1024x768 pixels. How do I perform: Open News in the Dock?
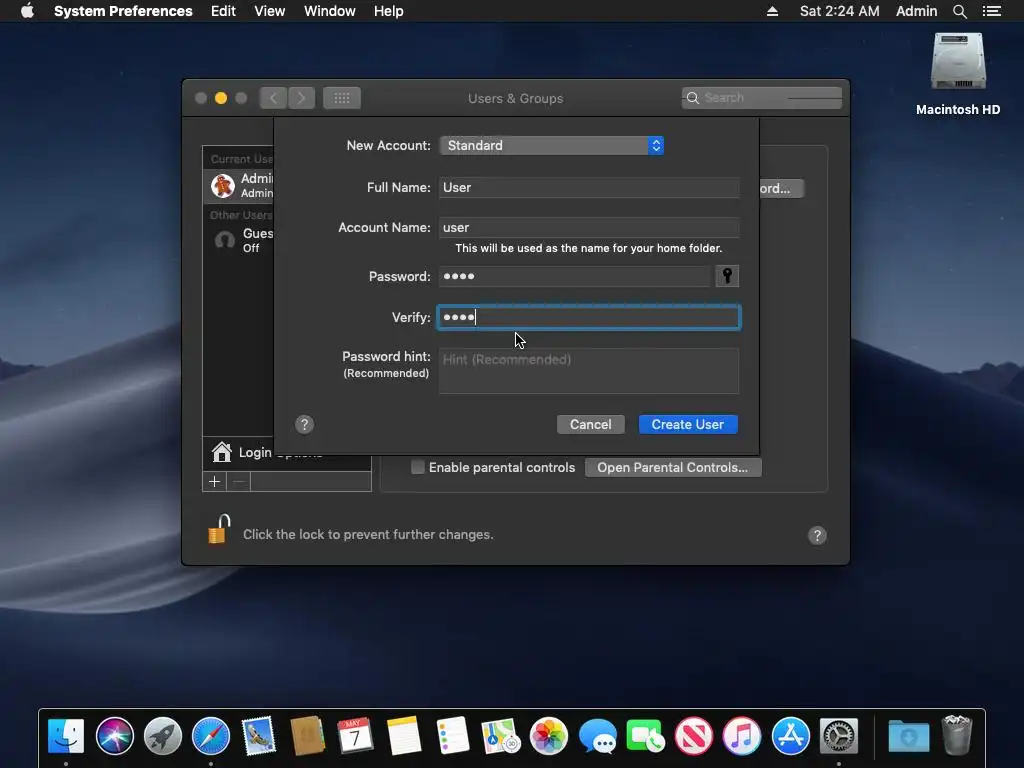(x=694, y=736)
